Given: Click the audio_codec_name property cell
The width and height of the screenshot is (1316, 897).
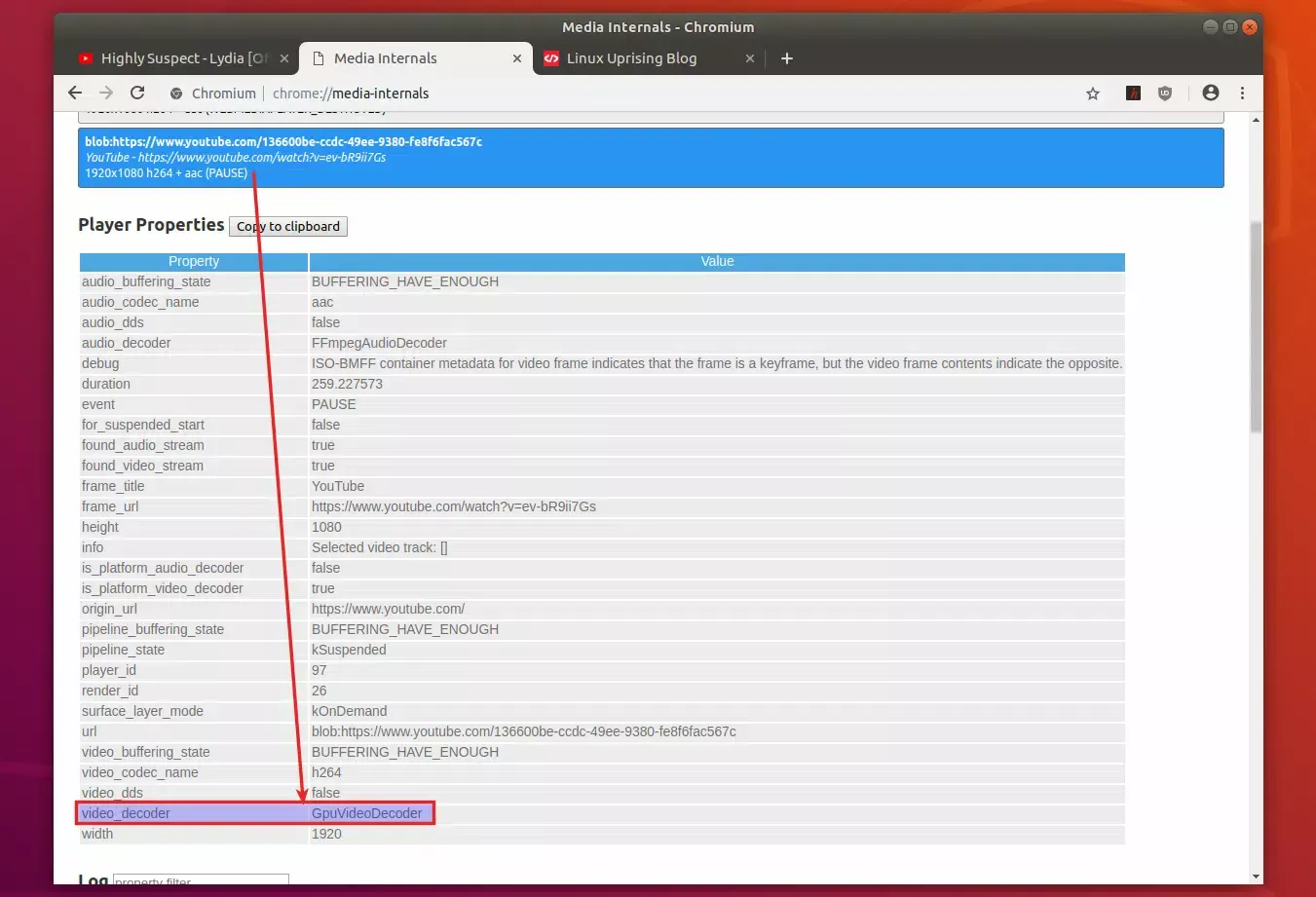Looking at the screenshot, I should point(194,302).
